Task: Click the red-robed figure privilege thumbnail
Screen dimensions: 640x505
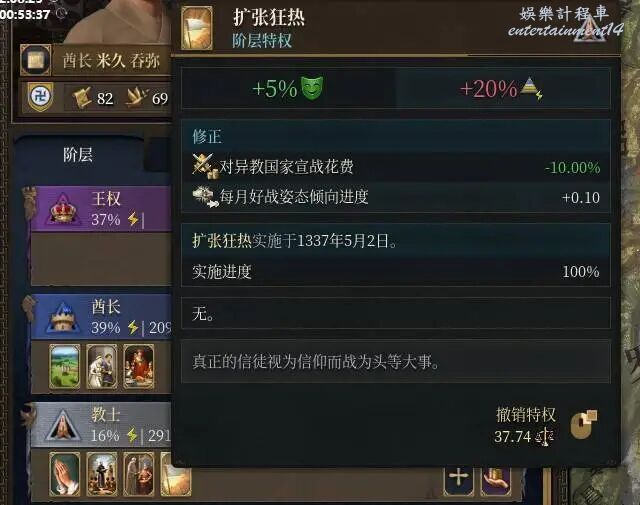Action: point(139,366)
